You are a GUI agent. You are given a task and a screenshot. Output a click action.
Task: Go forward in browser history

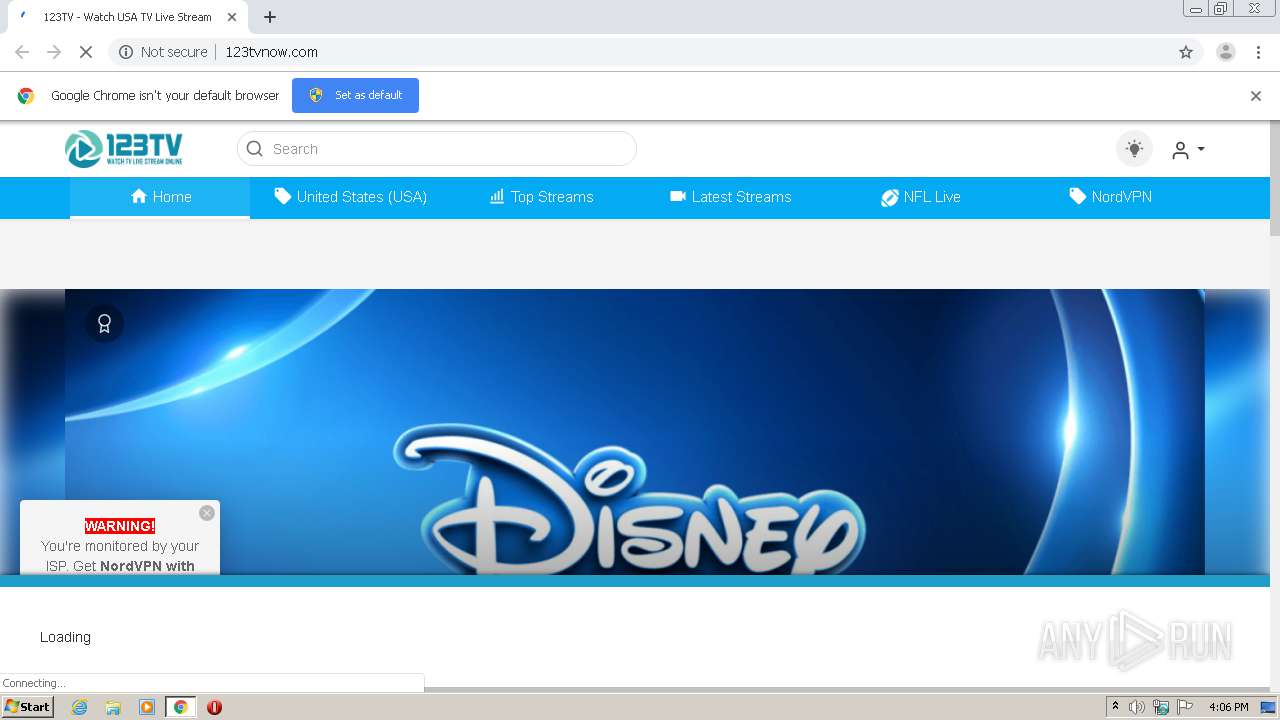point(54,52)
